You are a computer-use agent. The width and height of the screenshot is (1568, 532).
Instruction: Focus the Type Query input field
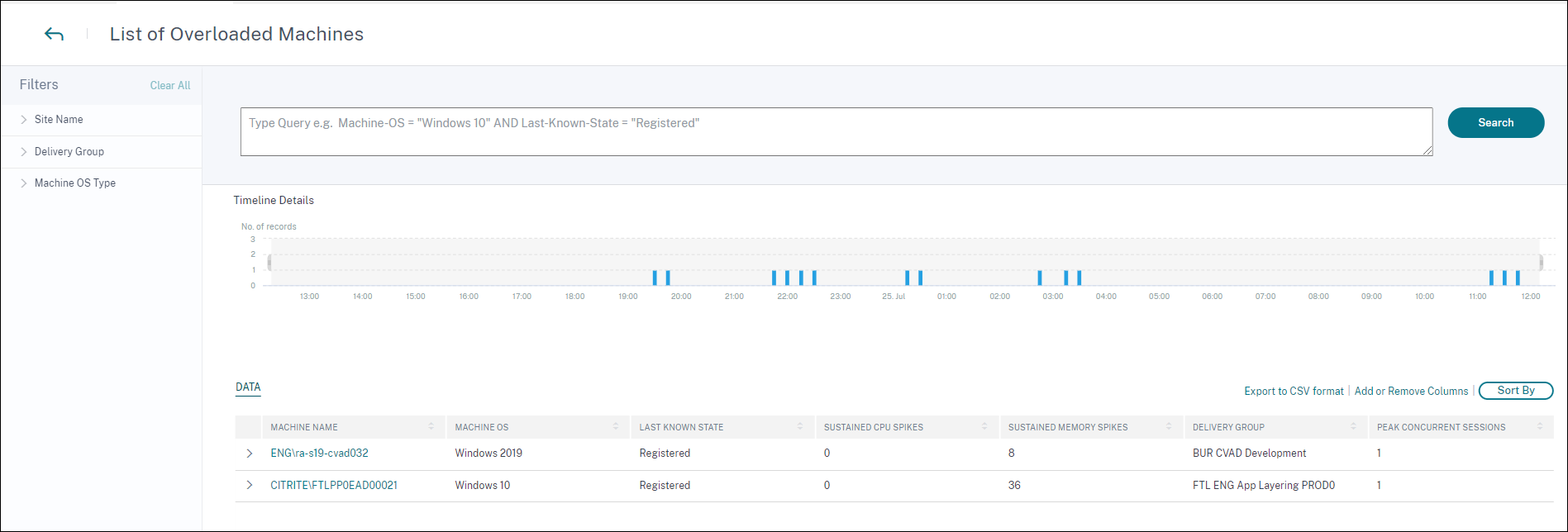click(x=836, y=131)
